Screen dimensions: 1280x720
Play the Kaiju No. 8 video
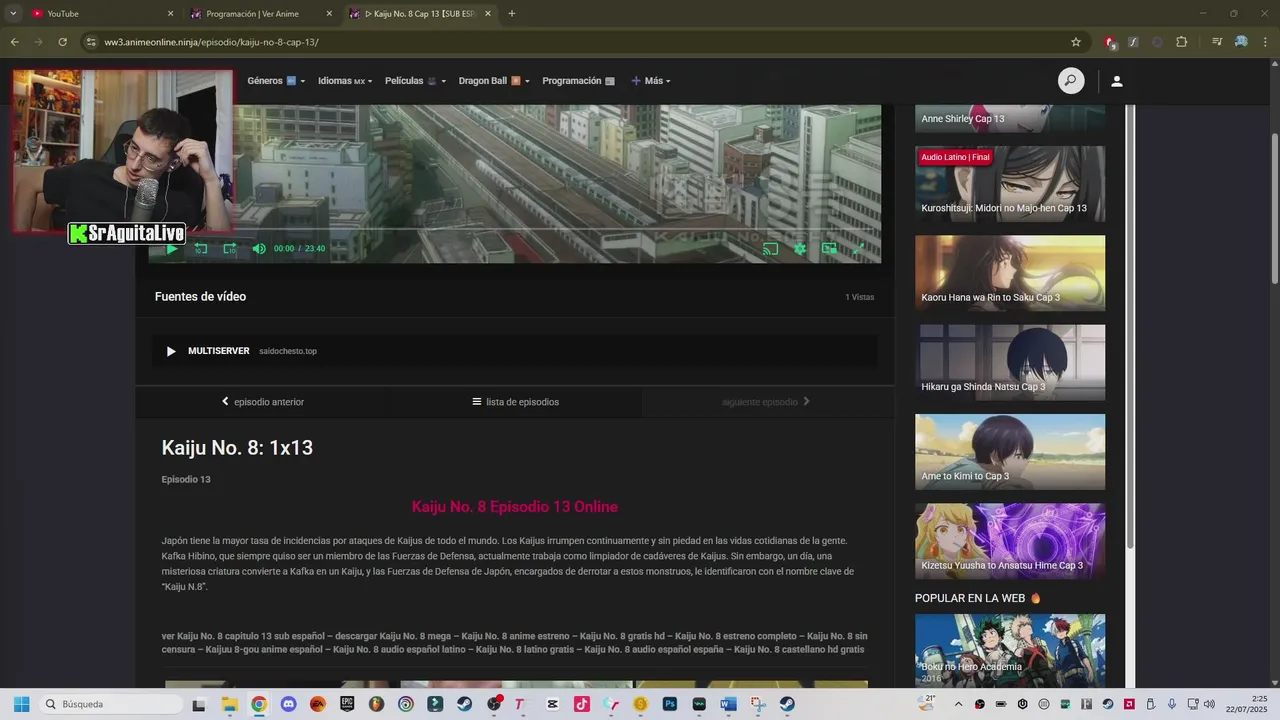click(x=171, y=249)
